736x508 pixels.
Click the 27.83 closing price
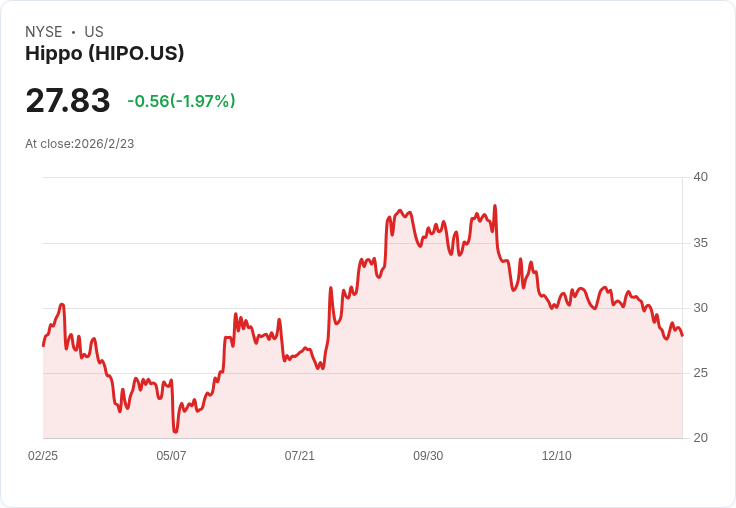point(68,101)
